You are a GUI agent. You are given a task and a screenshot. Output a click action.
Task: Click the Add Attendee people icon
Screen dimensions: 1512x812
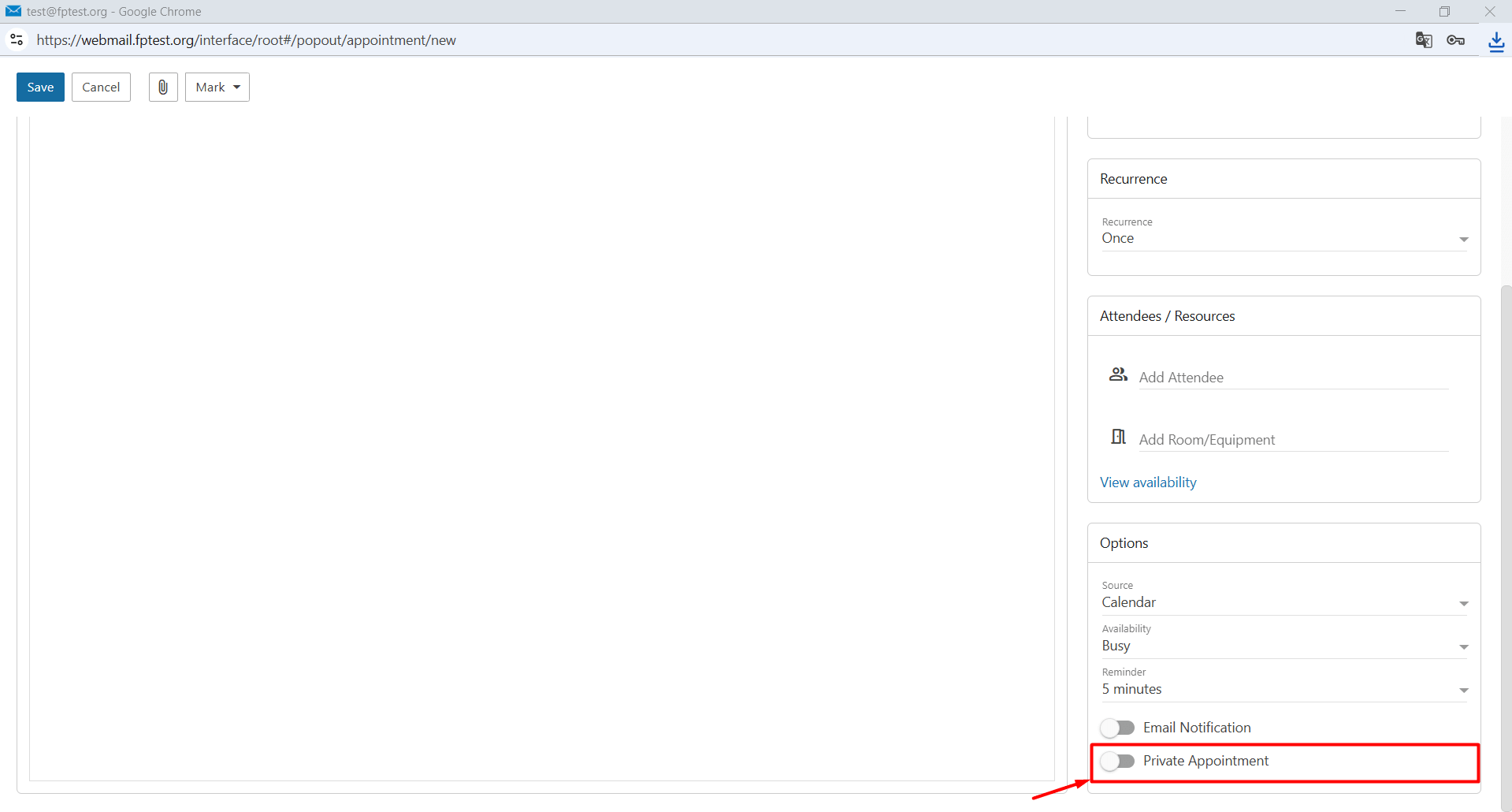click(x=1118, y=374)
